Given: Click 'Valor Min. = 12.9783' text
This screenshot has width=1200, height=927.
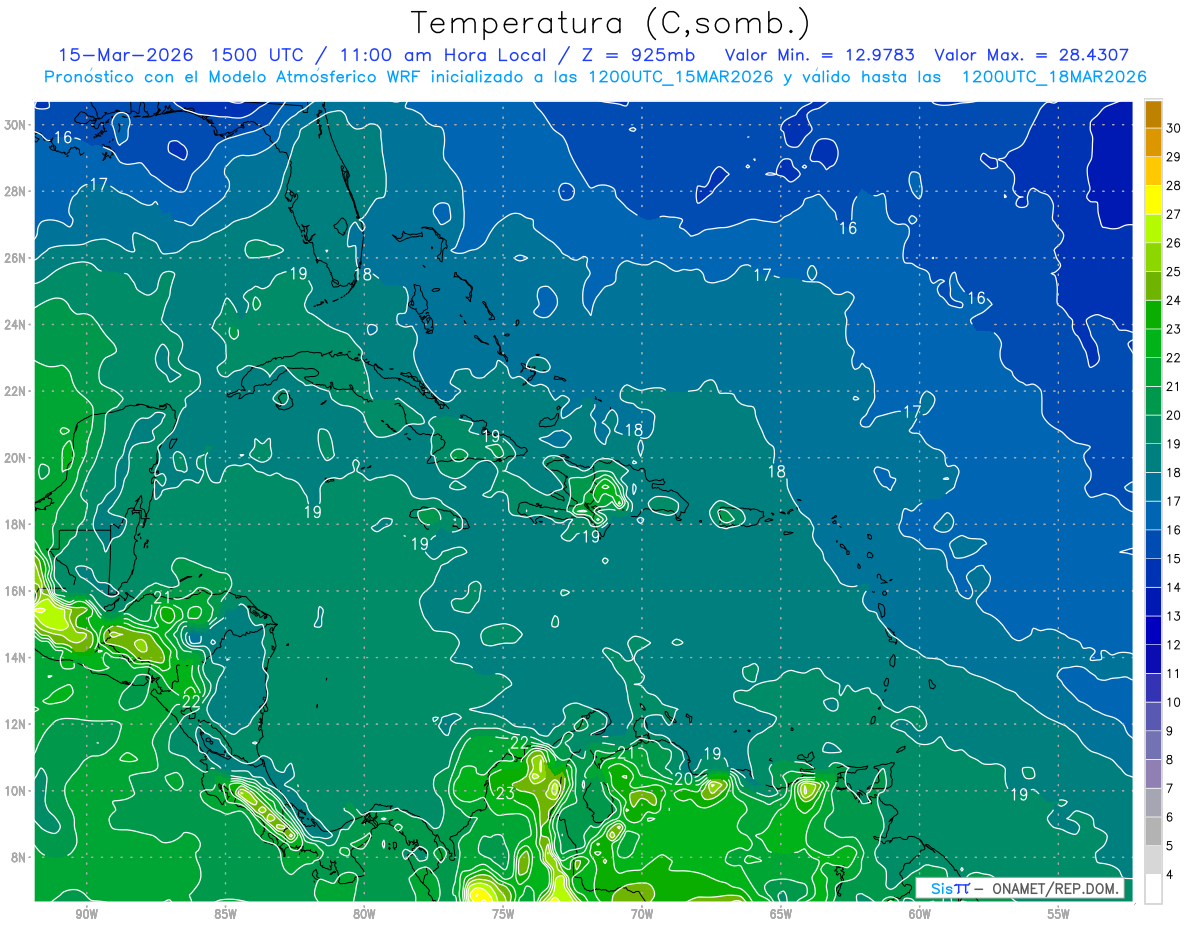Looking at the screenshot, I should pos(819,55).
